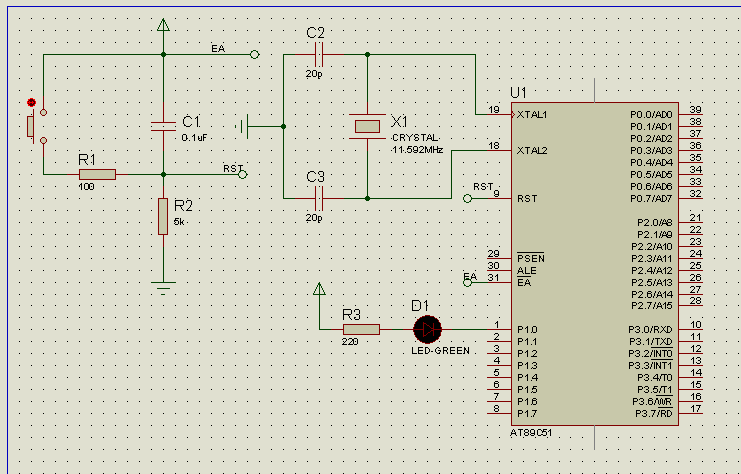Click capacitor C1 symbol
This screenshot has height=474, width=741.
(x=163, y=126)
